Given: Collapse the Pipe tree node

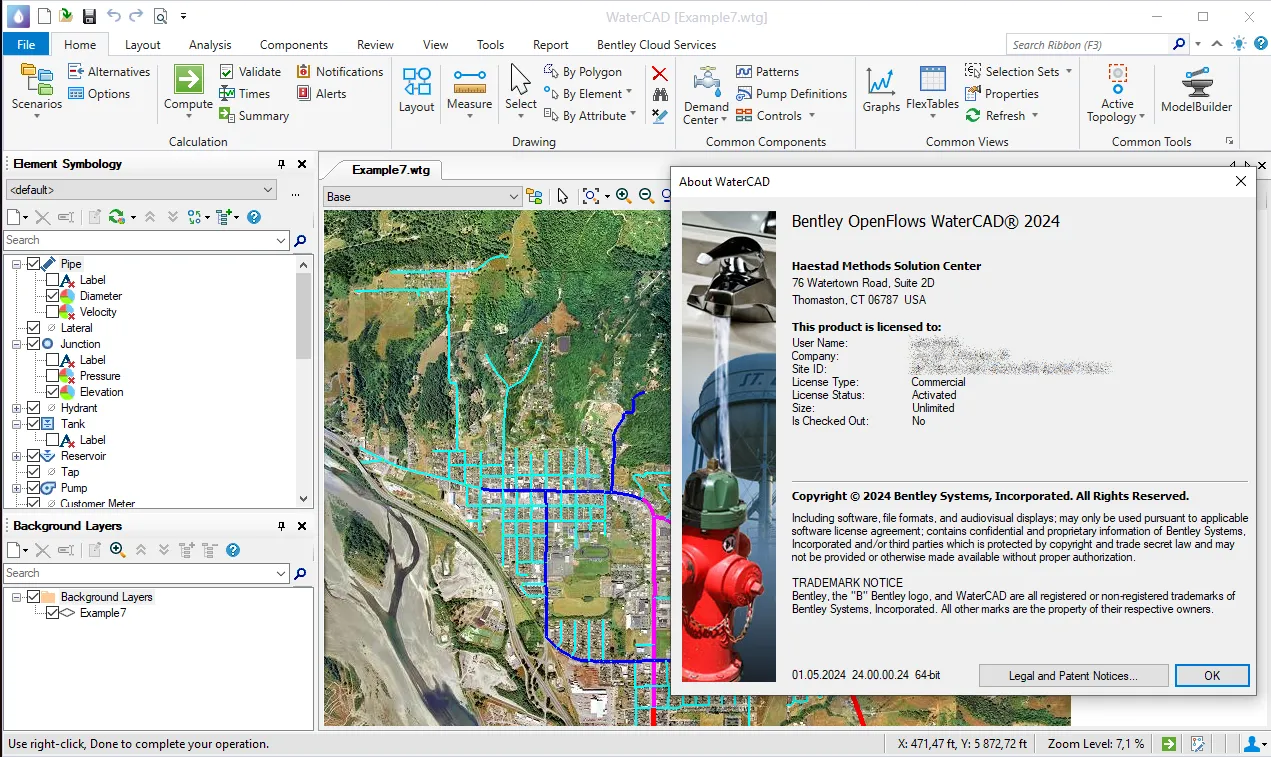Looking at the screenshot, I should [17, 264].
